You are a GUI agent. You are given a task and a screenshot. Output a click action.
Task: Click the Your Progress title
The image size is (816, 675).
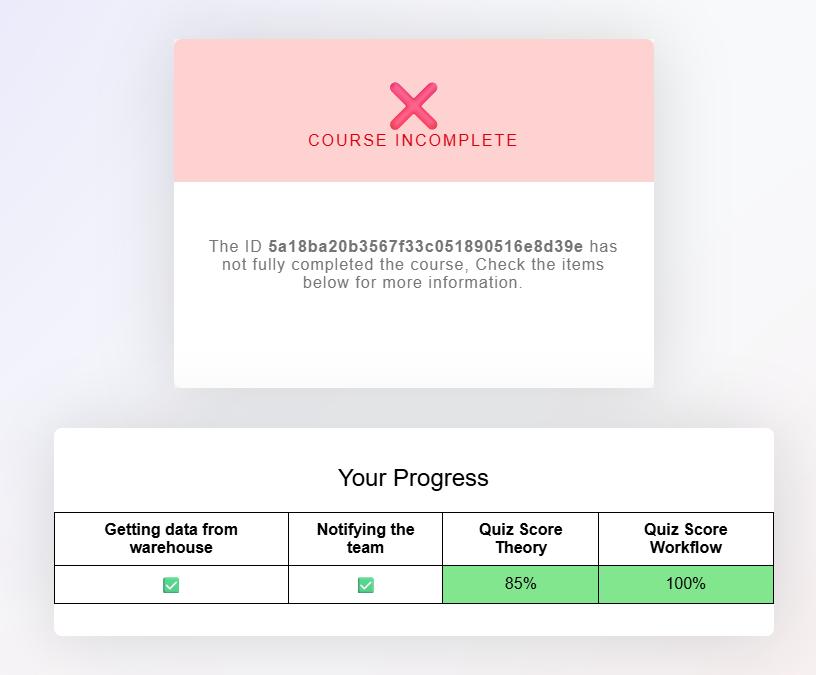[x=413, y=478]
